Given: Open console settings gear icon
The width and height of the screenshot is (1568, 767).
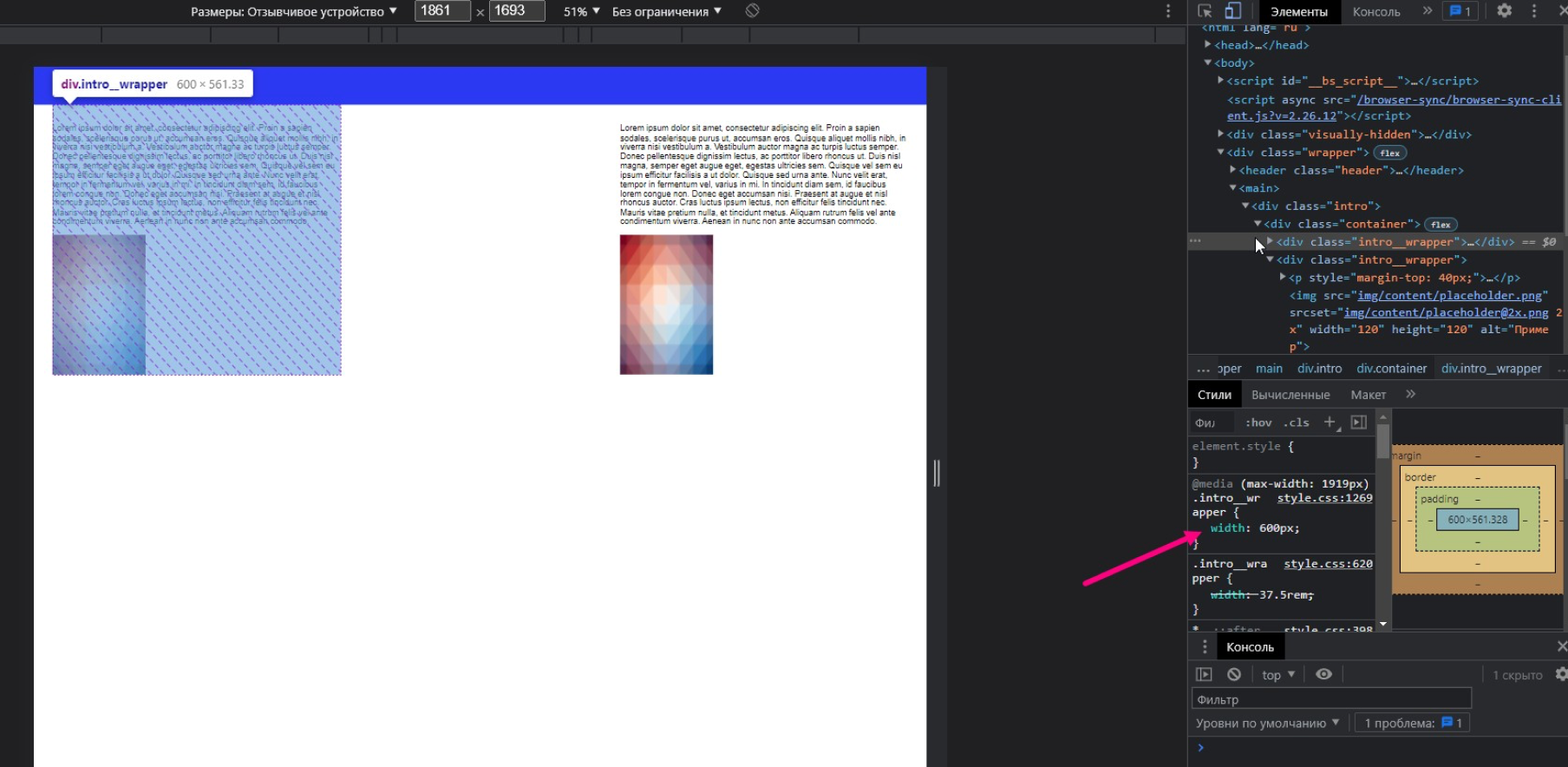Looking at the screenshot, I should pos(1561,674).
